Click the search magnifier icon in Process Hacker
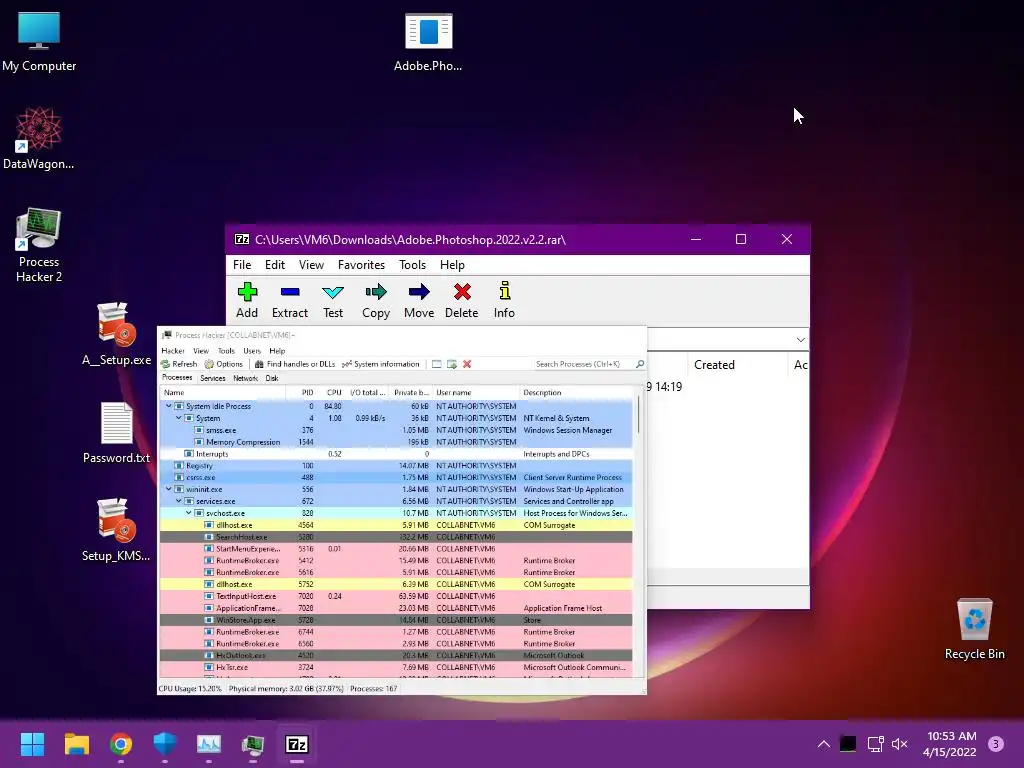Screen dimensions: 1024x768 (640, 364)
